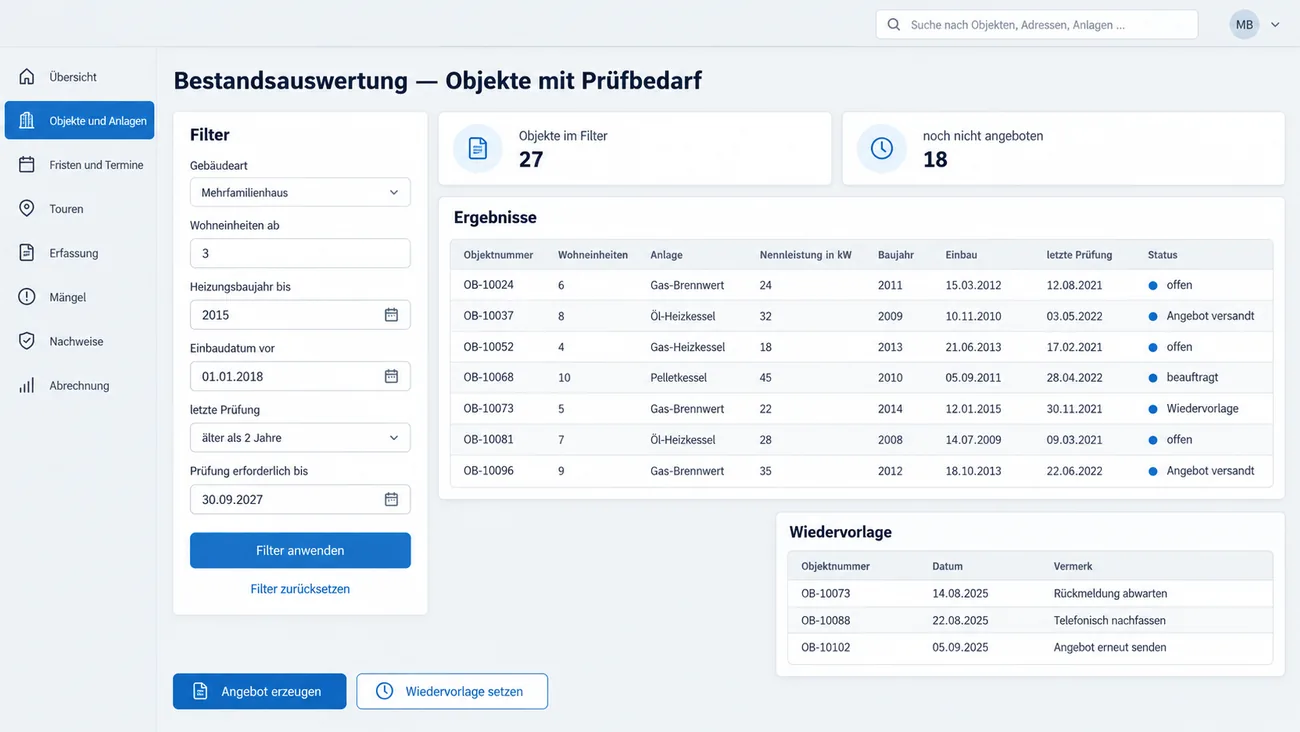Click the Wiedervorlage status of OB-10073
This screenshot has height=732, width=1300.
(1202, 409)
